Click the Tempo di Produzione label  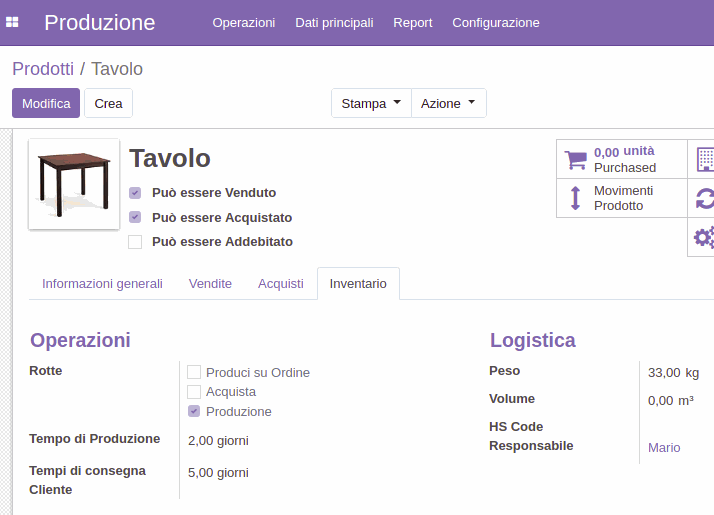point(95,439)
